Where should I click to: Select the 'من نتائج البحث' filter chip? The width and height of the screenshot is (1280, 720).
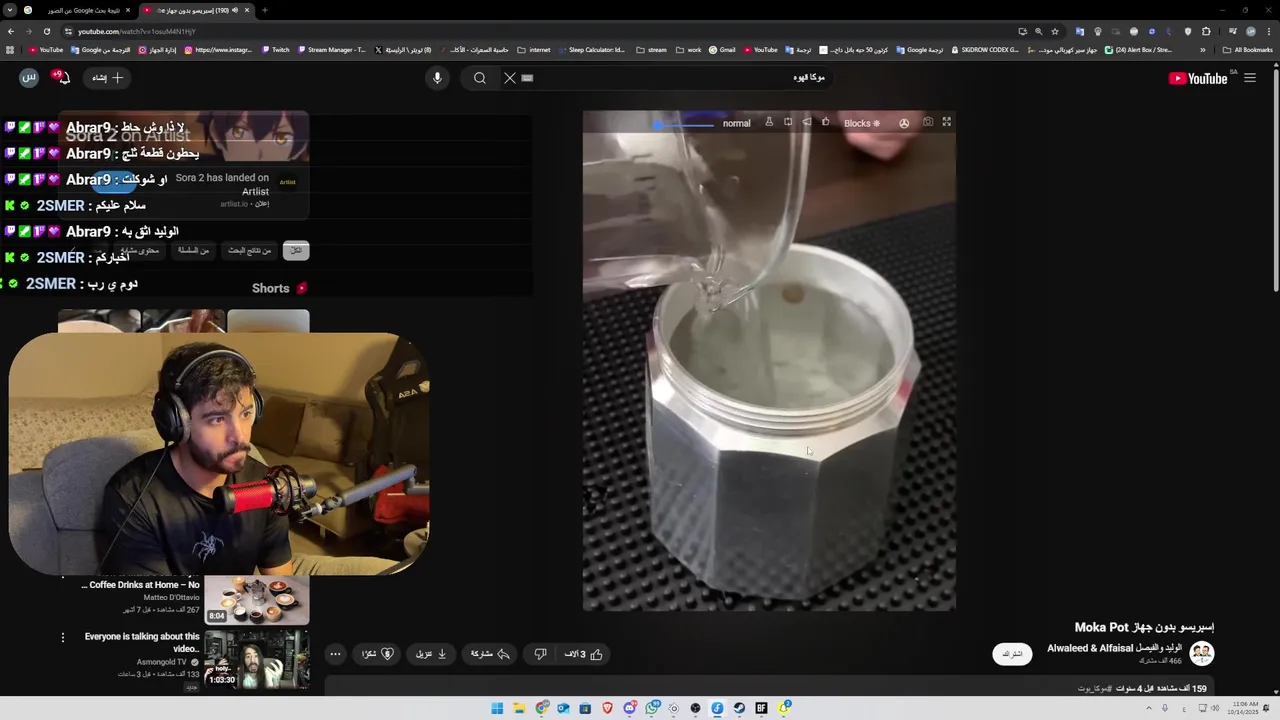250,250
